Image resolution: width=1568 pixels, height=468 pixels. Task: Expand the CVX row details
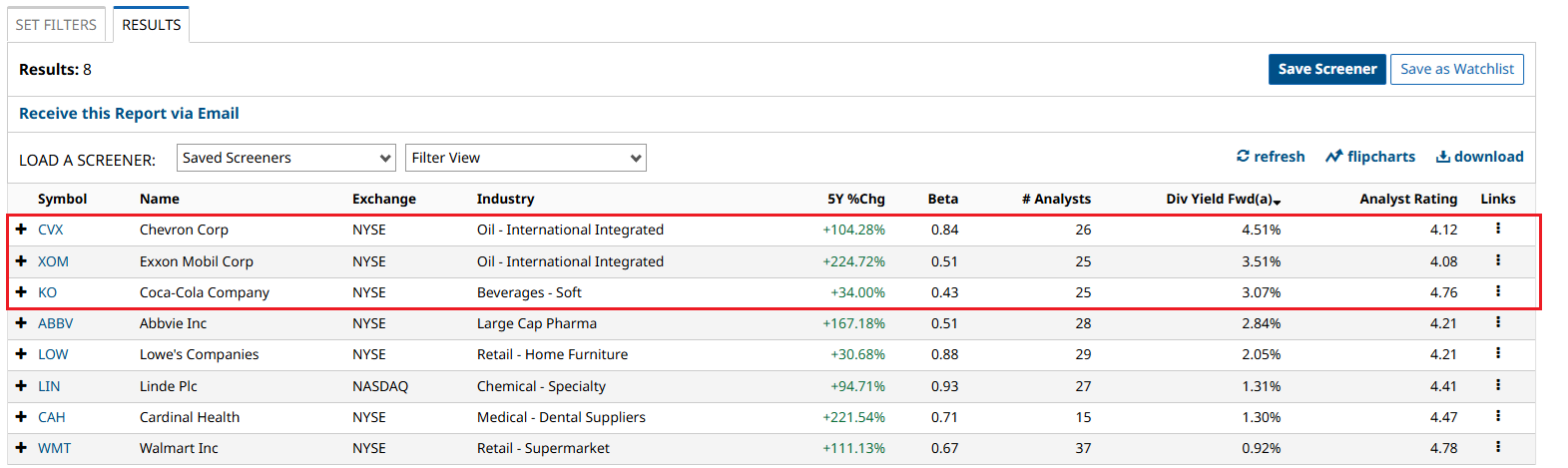pyautogui.click(x=21, y=230)
